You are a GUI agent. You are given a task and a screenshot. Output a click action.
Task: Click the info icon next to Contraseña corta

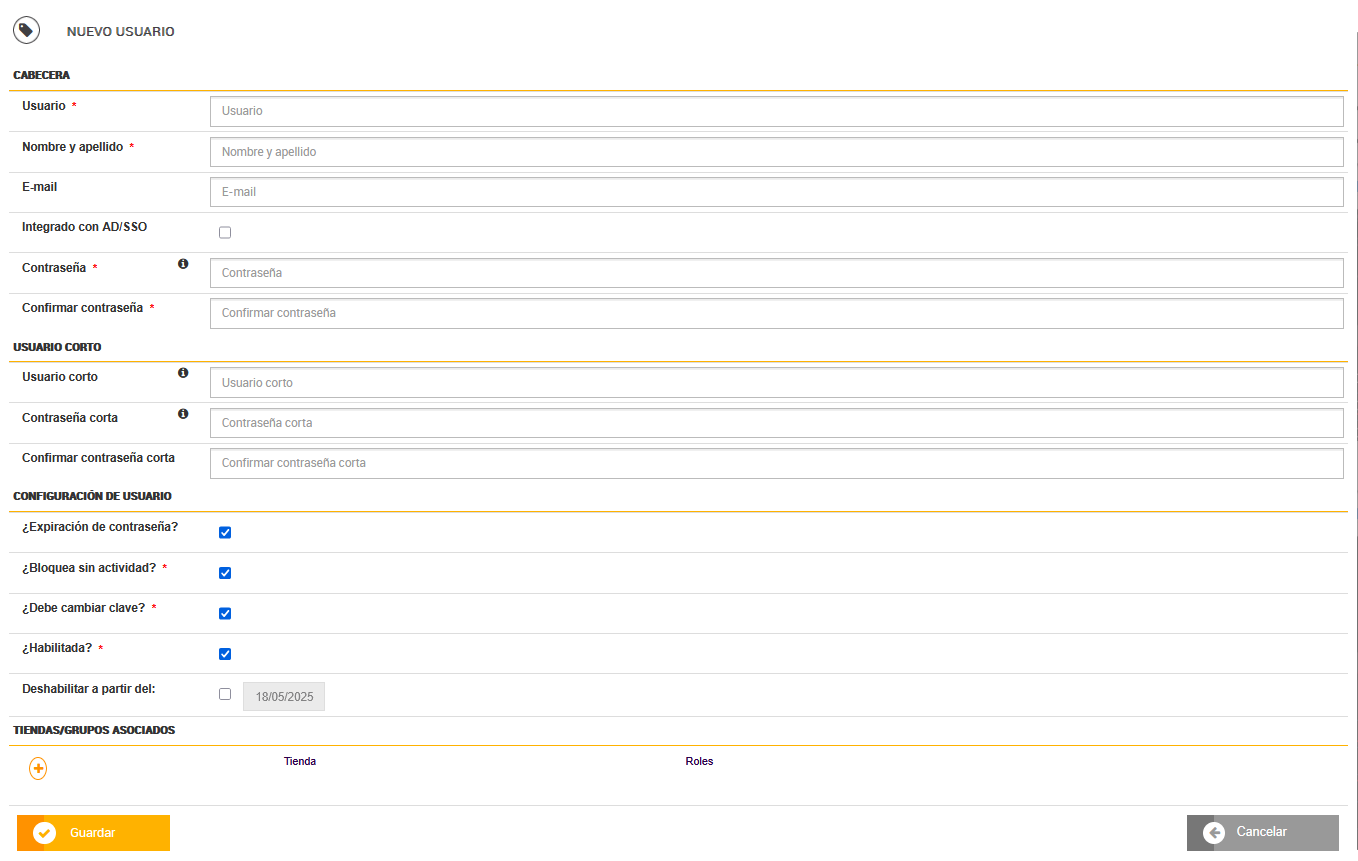[x=183, y=414]
